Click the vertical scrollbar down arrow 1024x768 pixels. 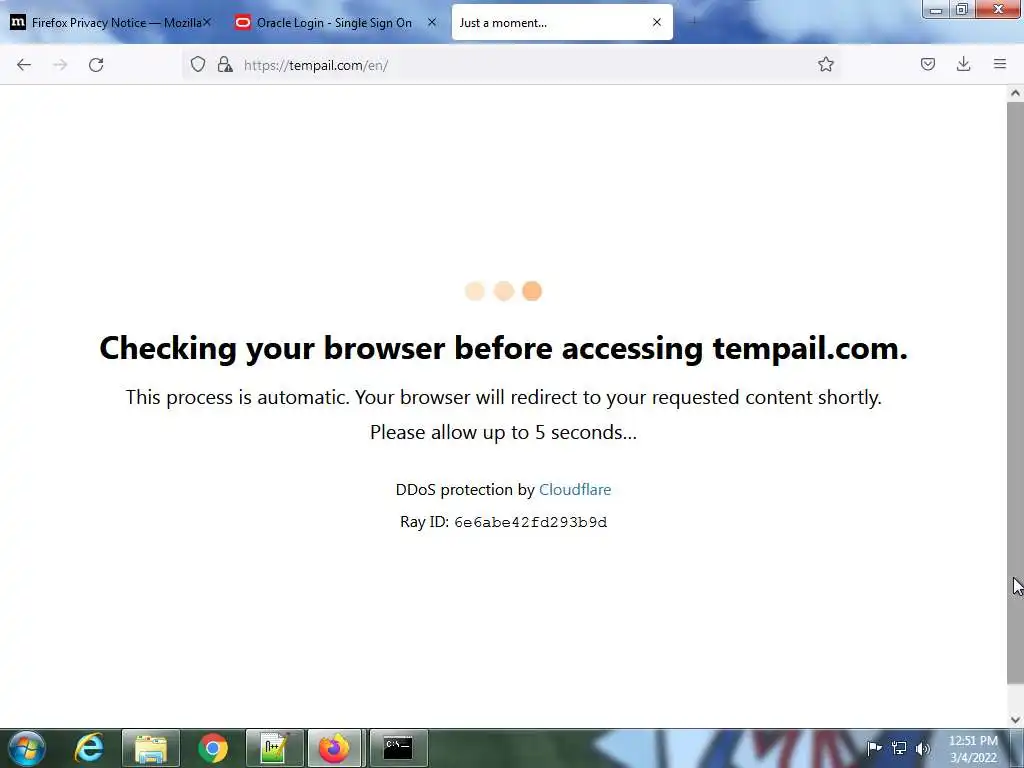click(1015, 719)
